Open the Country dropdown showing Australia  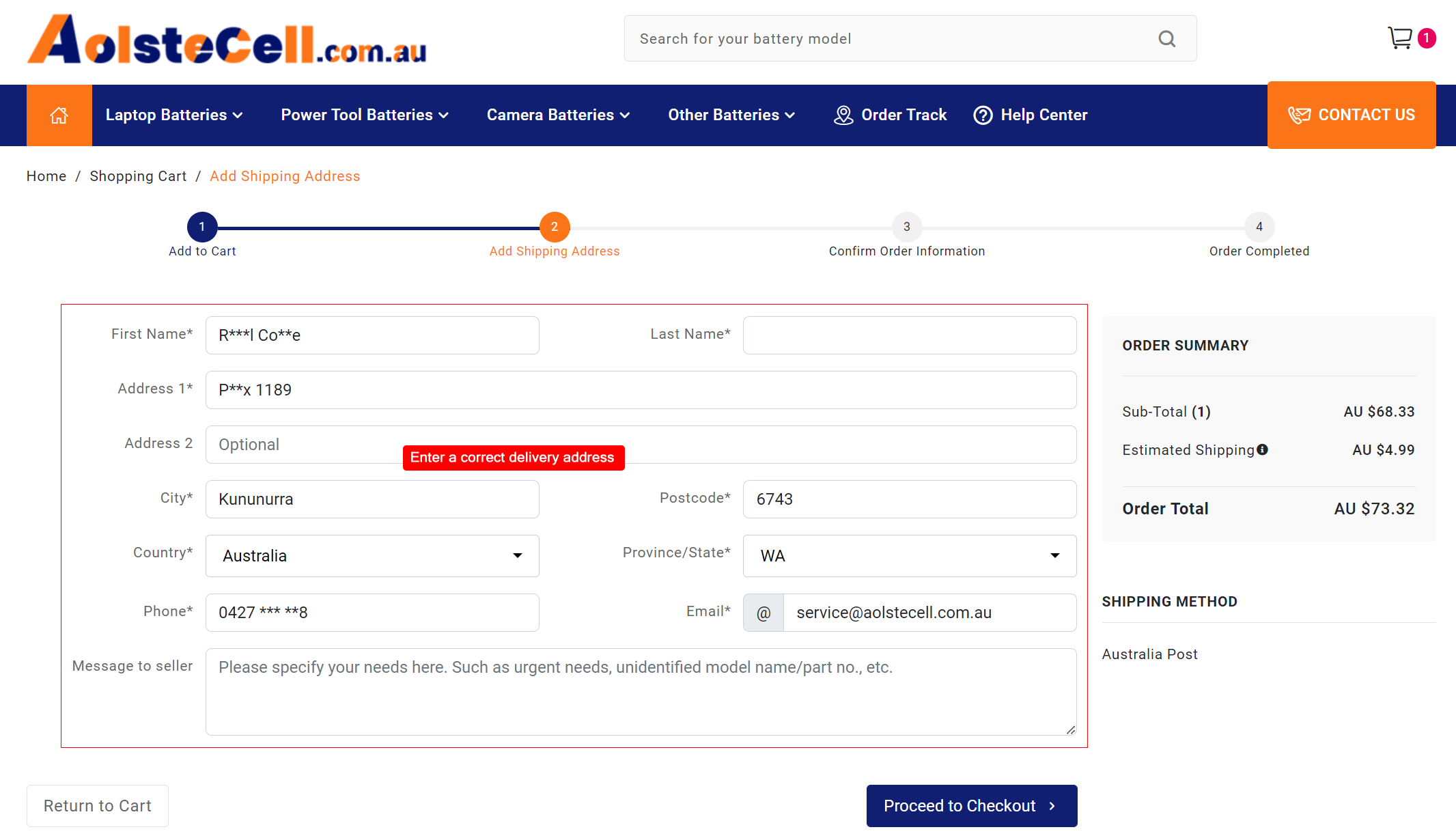[372, 556]
